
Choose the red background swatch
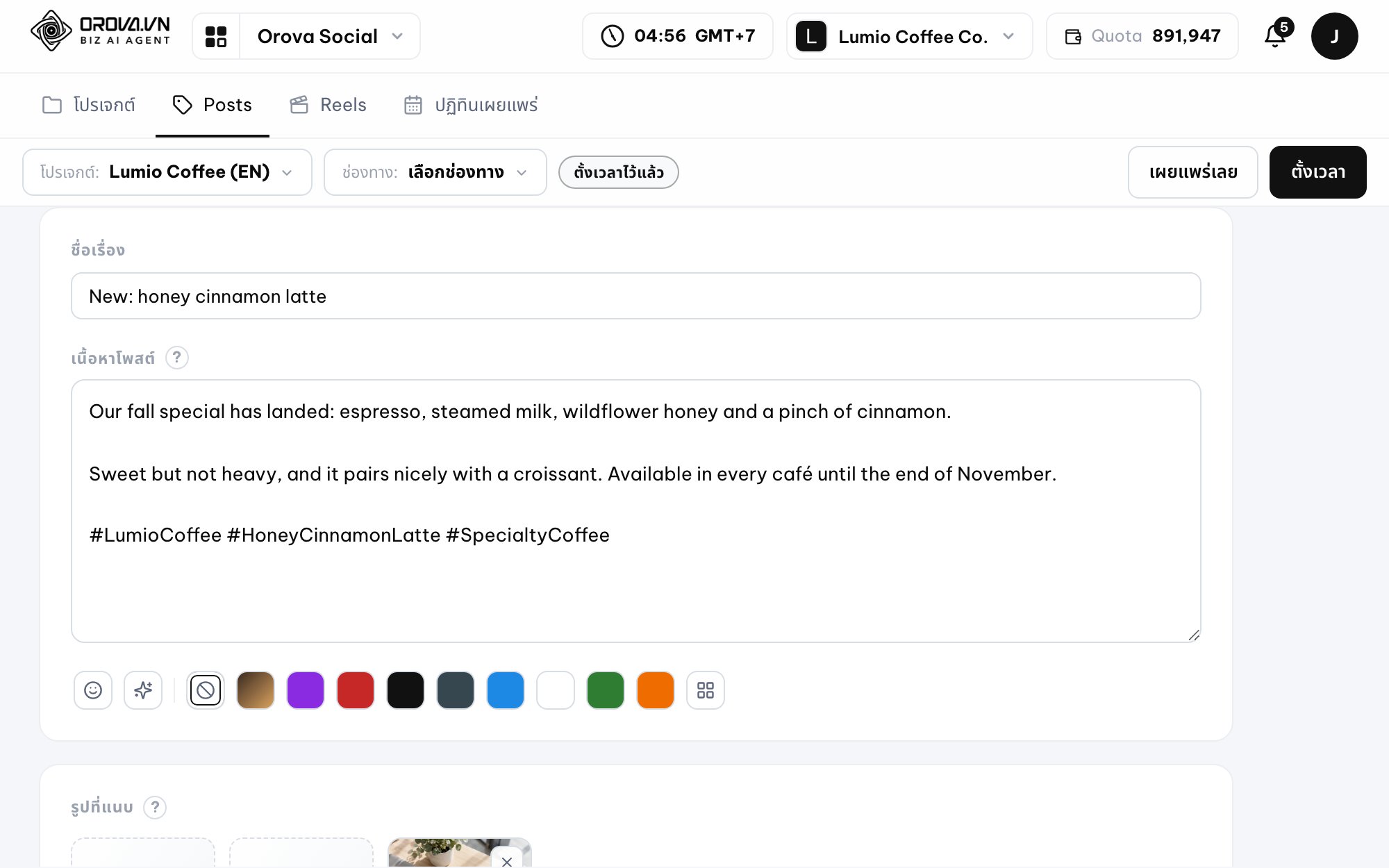(356, 690)
